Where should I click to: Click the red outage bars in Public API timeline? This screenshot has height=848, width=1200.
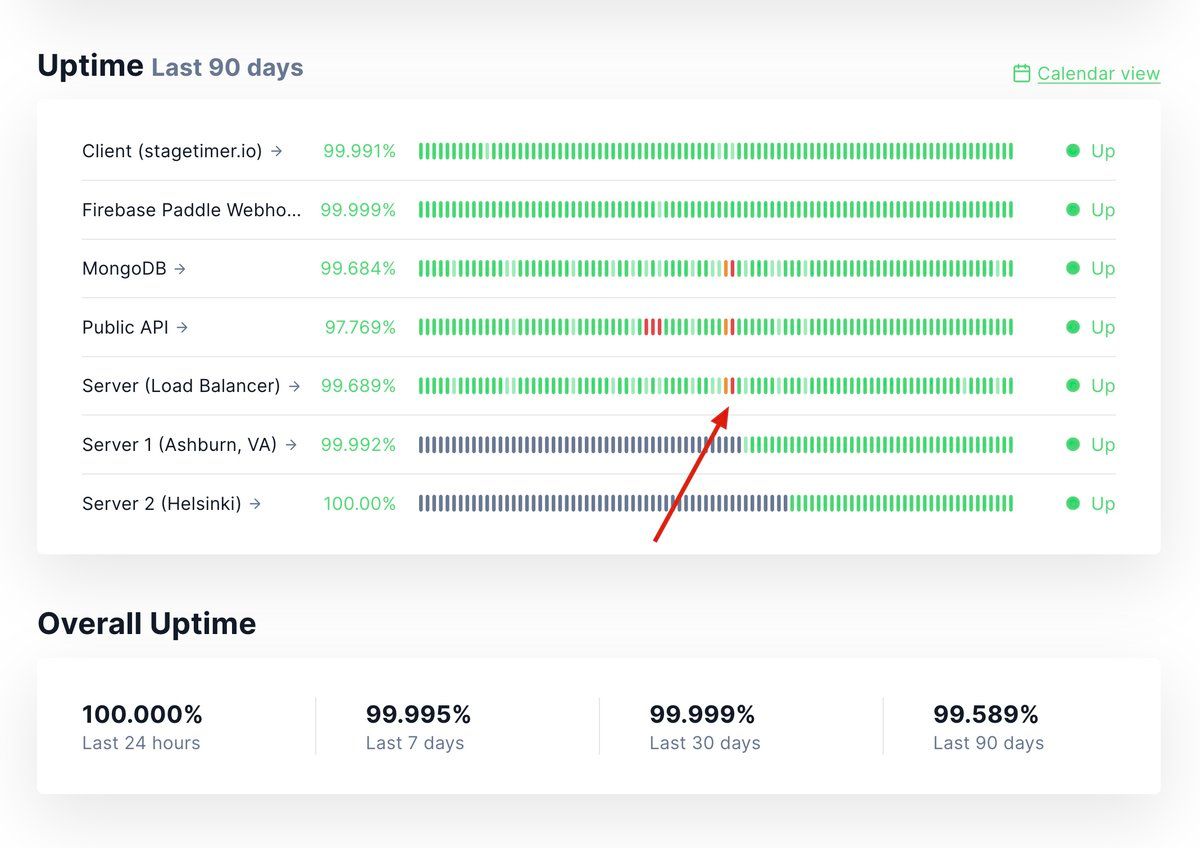click(x=653, y=327)
